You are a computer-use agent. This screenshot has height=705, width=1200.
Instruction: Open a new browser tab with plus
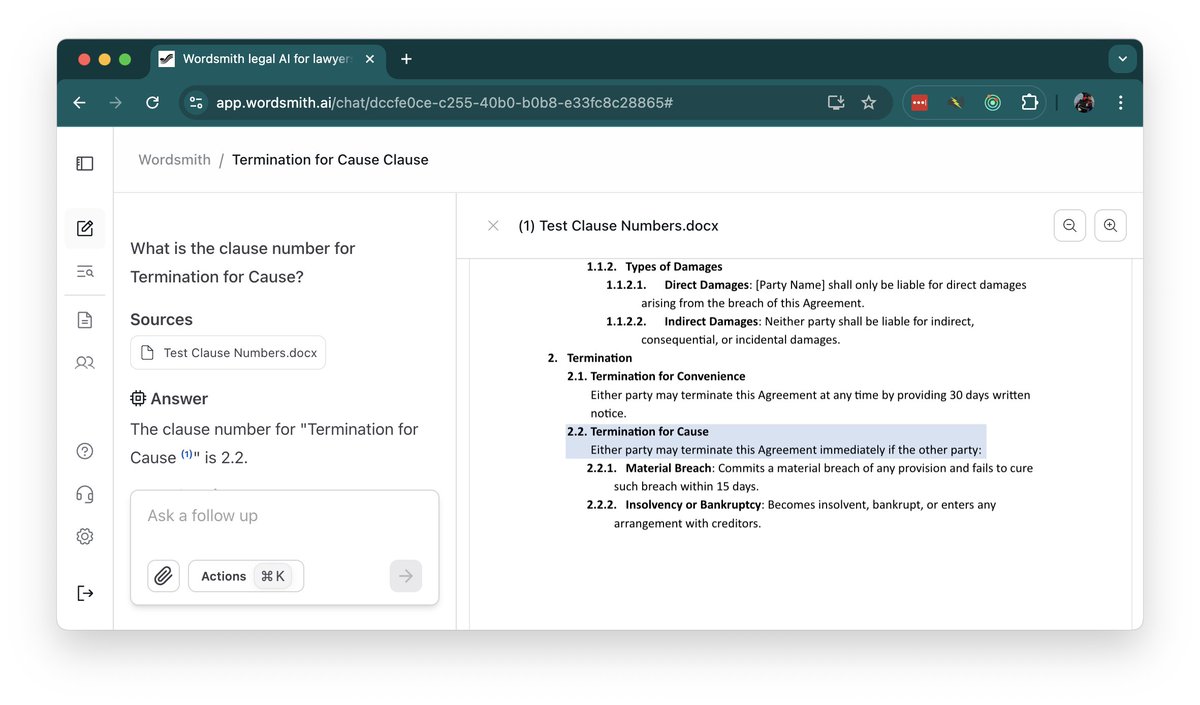pos(406,59)
